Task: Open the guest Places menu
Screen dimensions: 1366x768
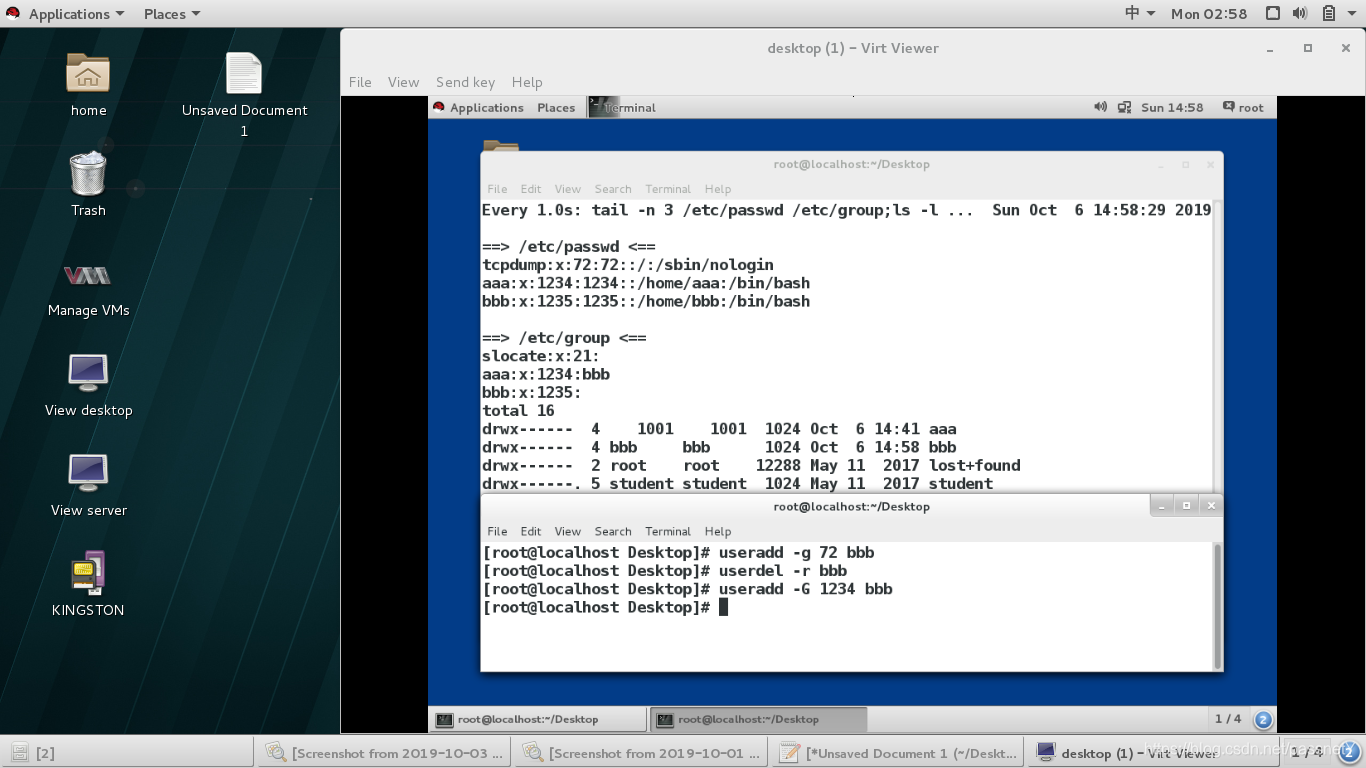Action: 556,107
